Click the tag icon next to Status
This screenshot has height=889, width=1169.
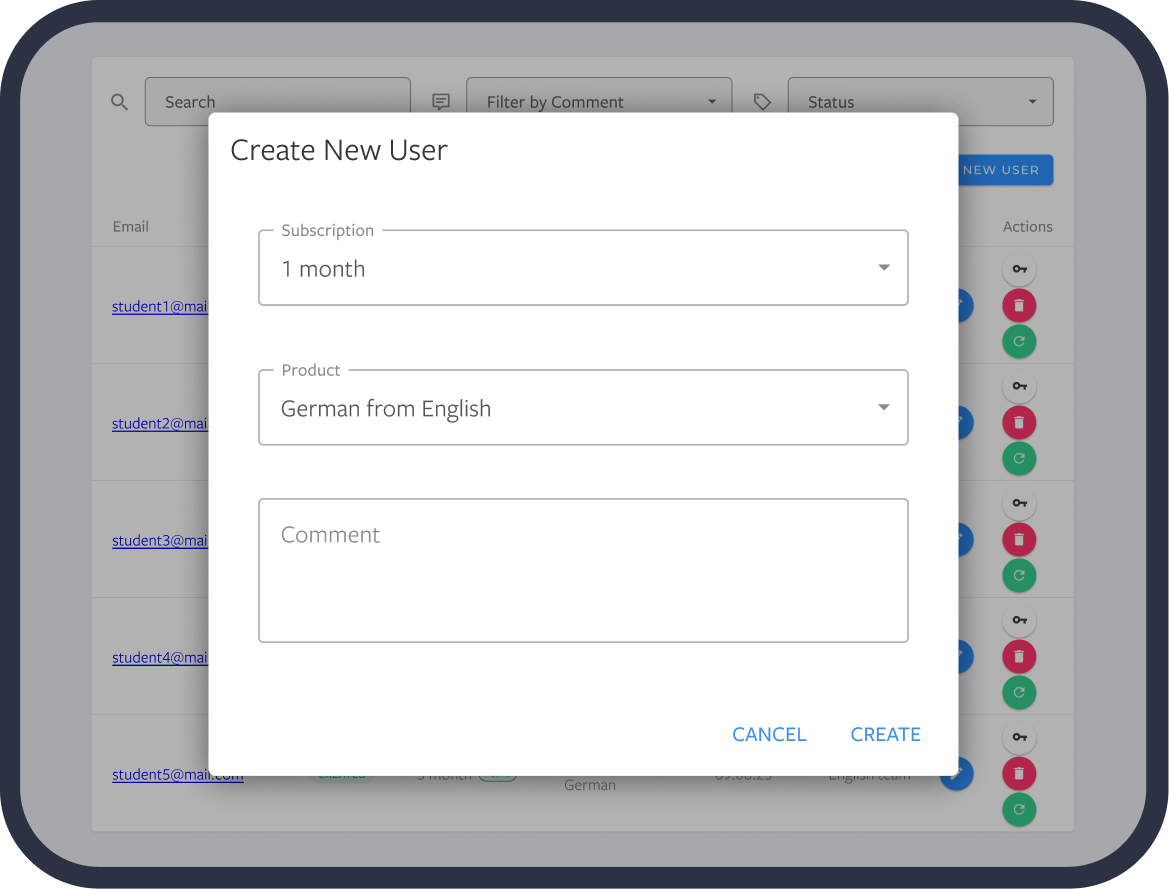tap(762, 101)
